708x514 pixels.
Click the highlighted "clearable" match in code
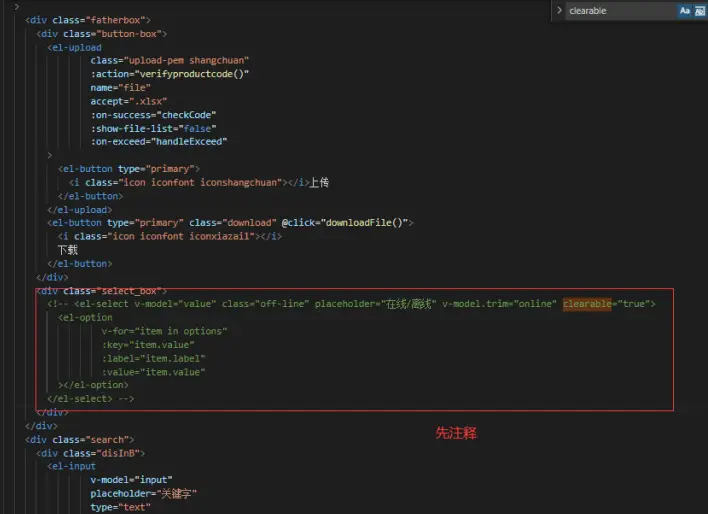click(x=586, y=303)
